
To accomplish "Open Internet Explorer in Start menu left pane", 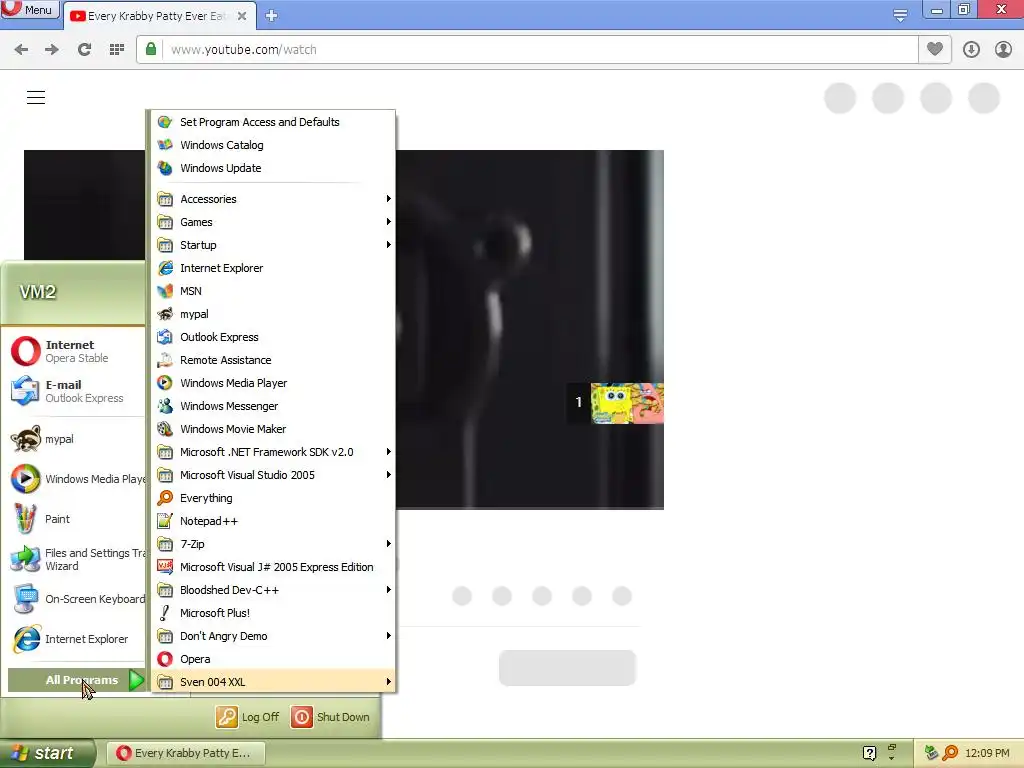I will click(x=76, y=639).
